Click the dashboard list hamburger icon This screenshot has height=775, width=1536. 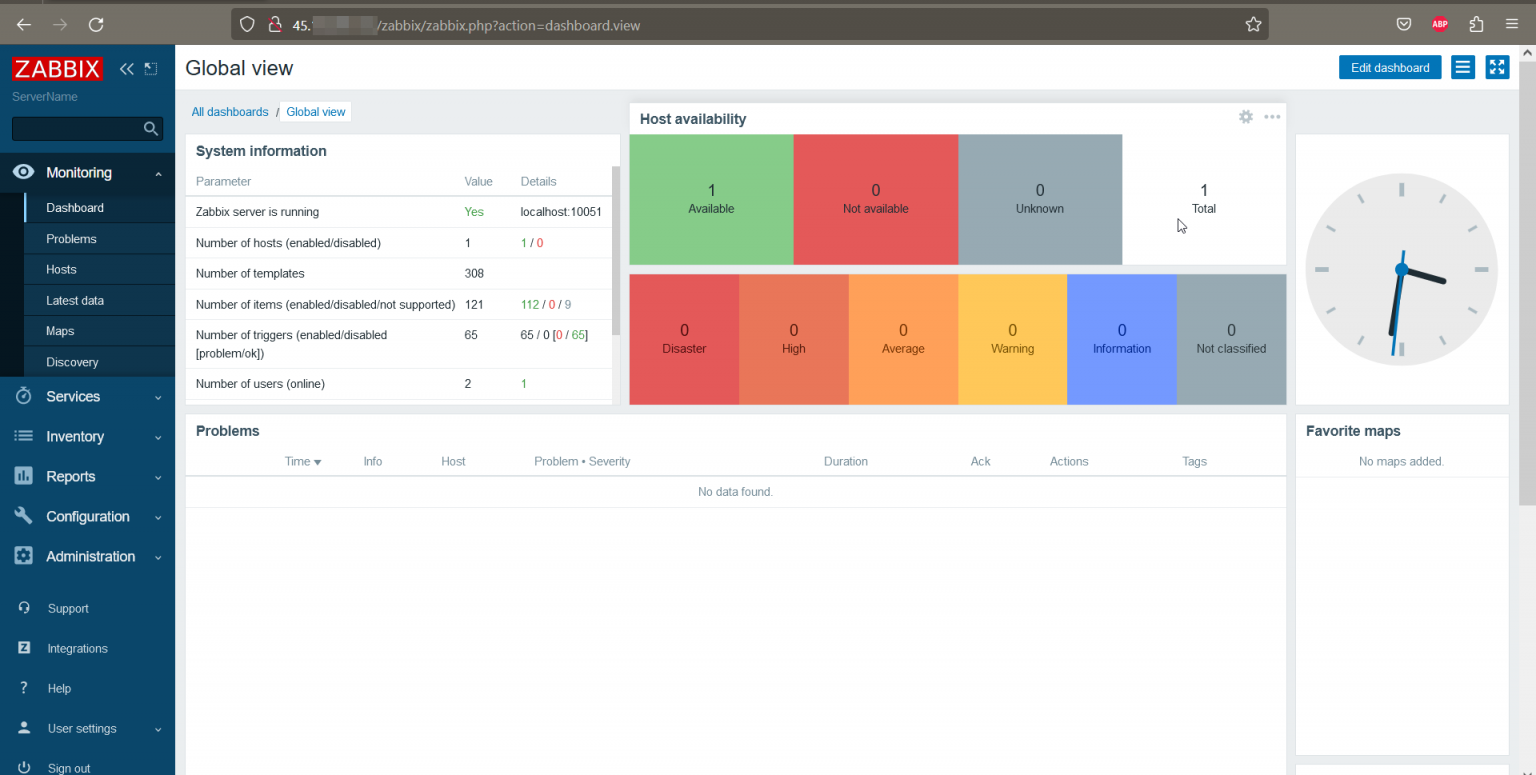coord(1462,67)
